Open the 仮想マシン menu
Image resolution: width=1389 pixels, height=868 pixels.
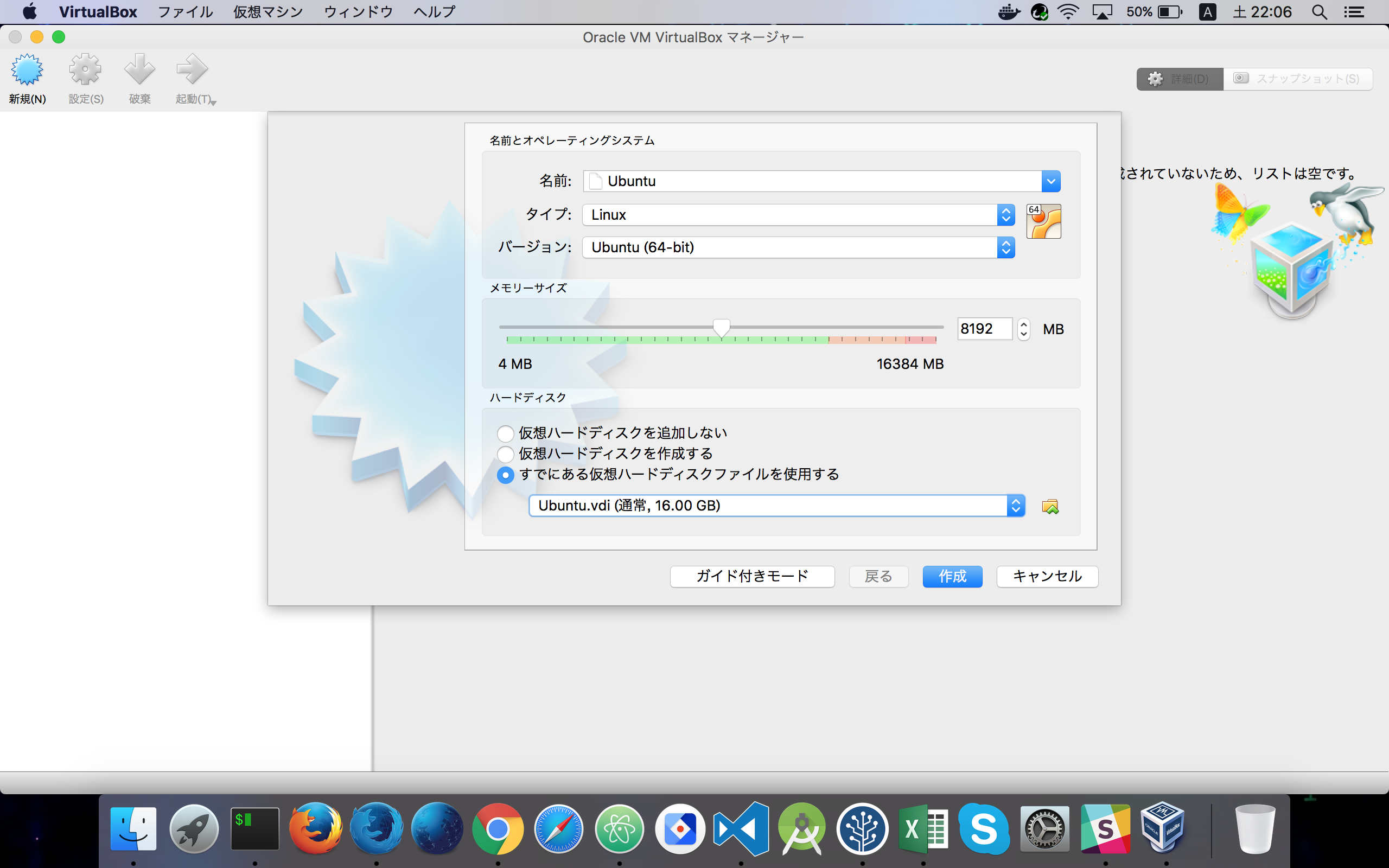[267, 12]
